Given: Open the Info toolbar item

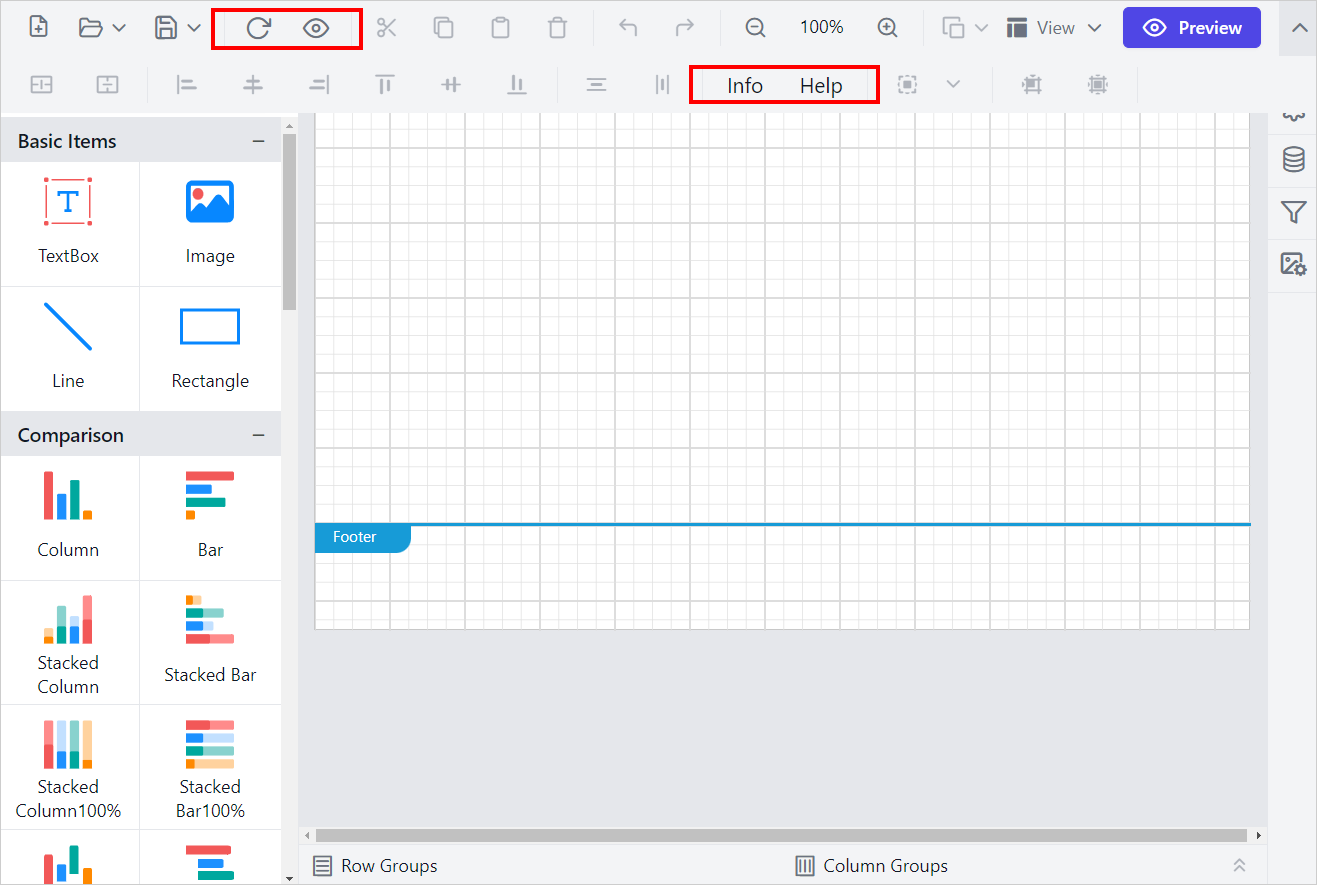Looking at the screenshot, I should pos(745,86).
